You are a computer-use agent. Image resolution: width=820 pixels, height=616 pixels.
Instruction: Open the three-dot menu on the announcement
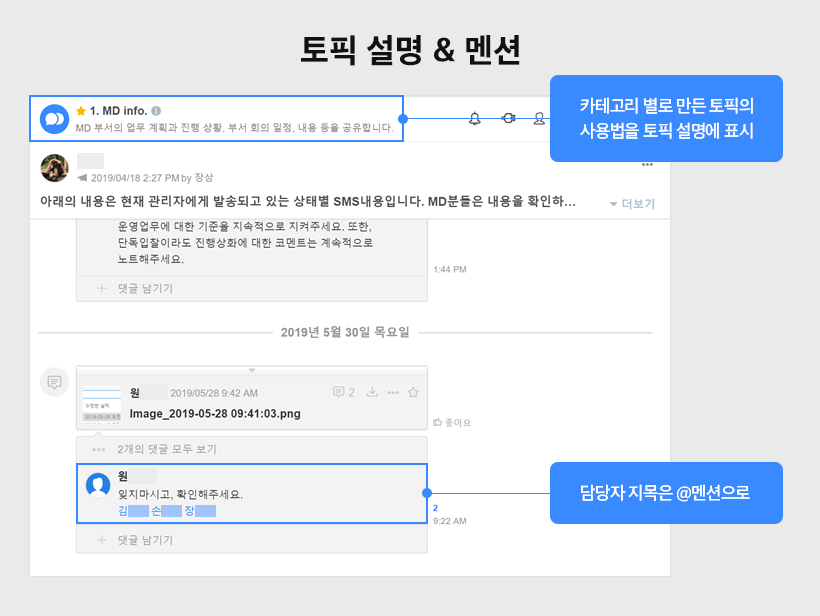coord(647,164)
